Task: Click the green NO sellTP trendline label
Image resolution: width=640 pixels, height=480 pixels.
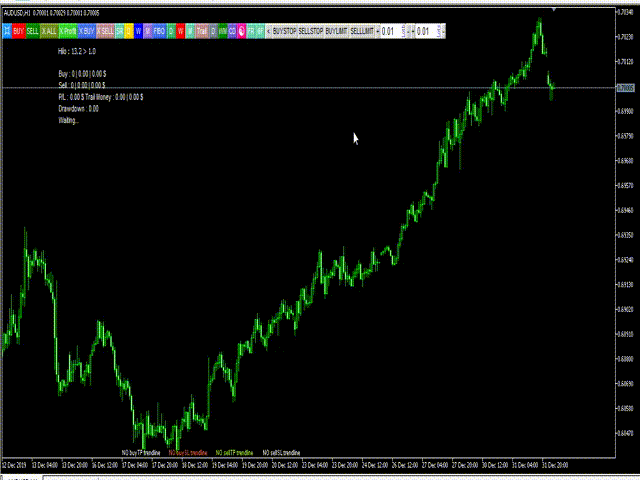Action: click(x=234, y=453)
